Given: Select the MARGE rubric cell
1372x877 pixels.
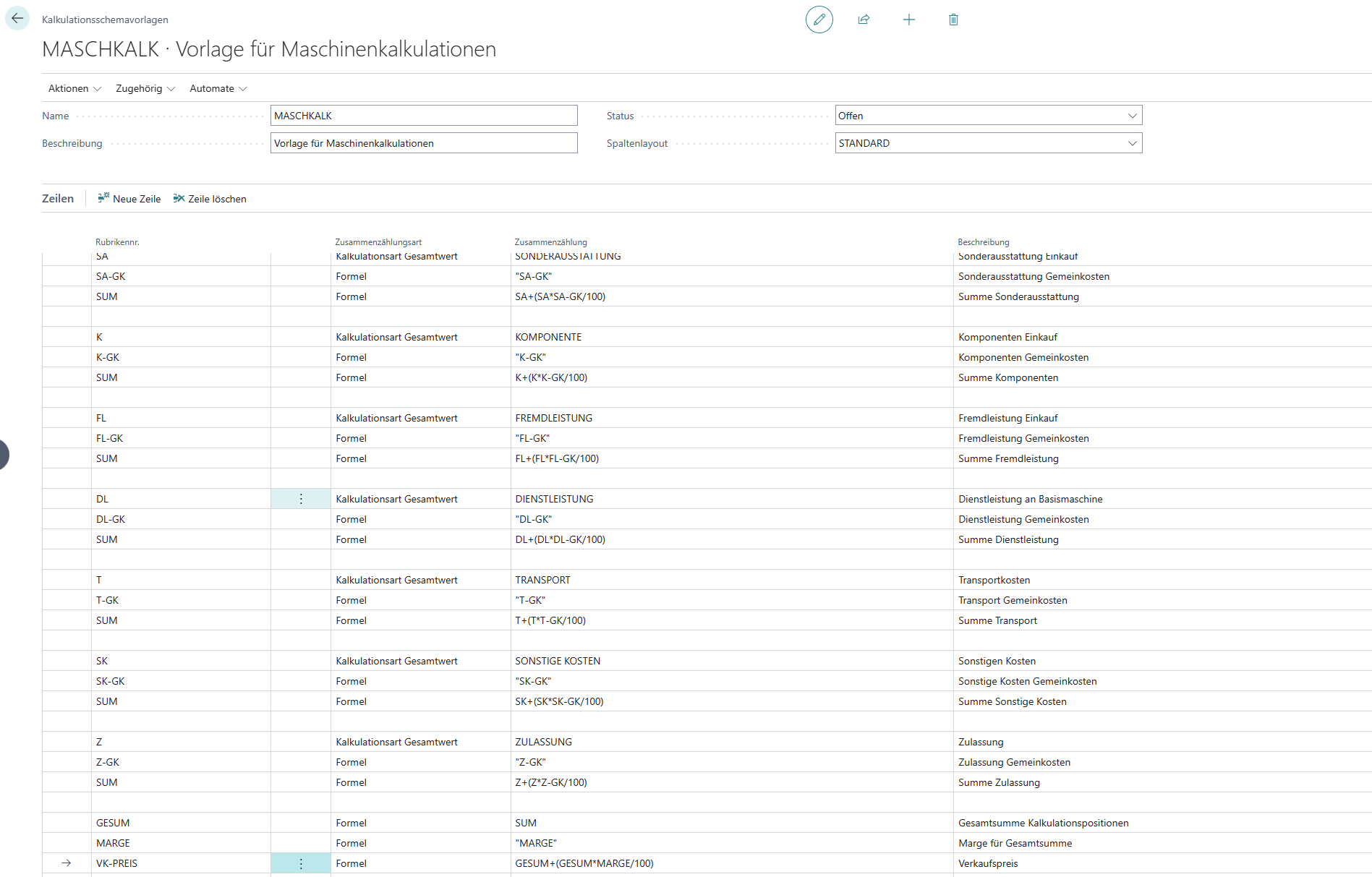Looking at the screenshot, I should pos(181,843).
